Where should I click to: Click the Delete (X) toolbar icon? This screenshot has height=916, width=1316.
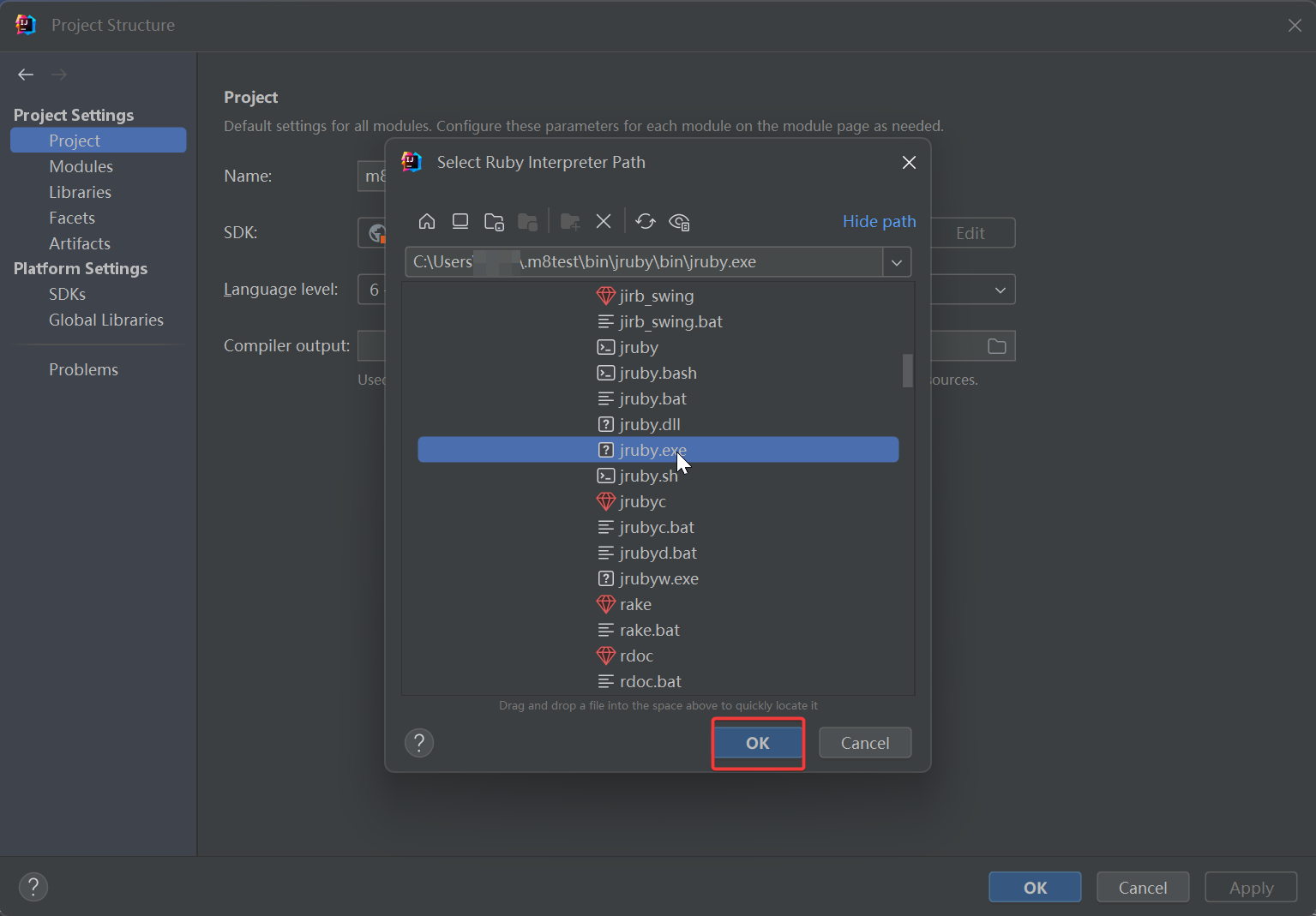(x=604, y=222)
